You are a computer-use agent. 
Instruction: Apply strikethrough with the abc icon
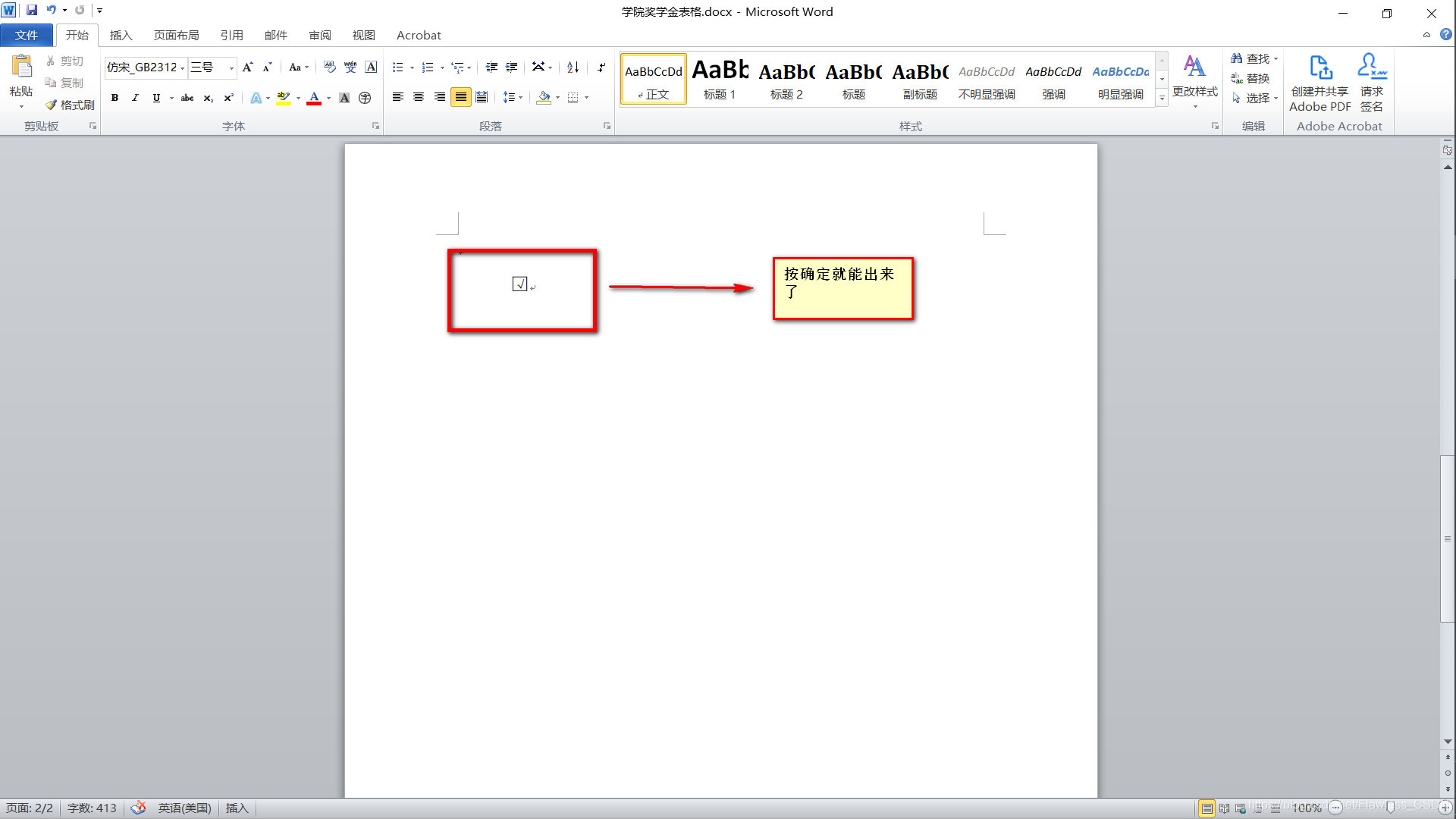click(187, 98)
